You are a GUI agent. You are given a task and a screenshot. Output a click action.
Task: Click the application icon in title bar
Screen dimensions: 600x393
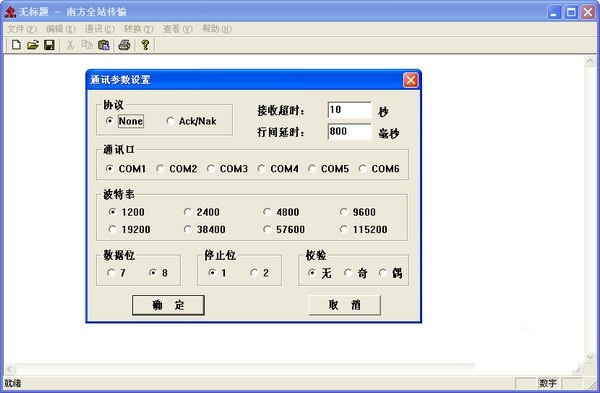10,12
